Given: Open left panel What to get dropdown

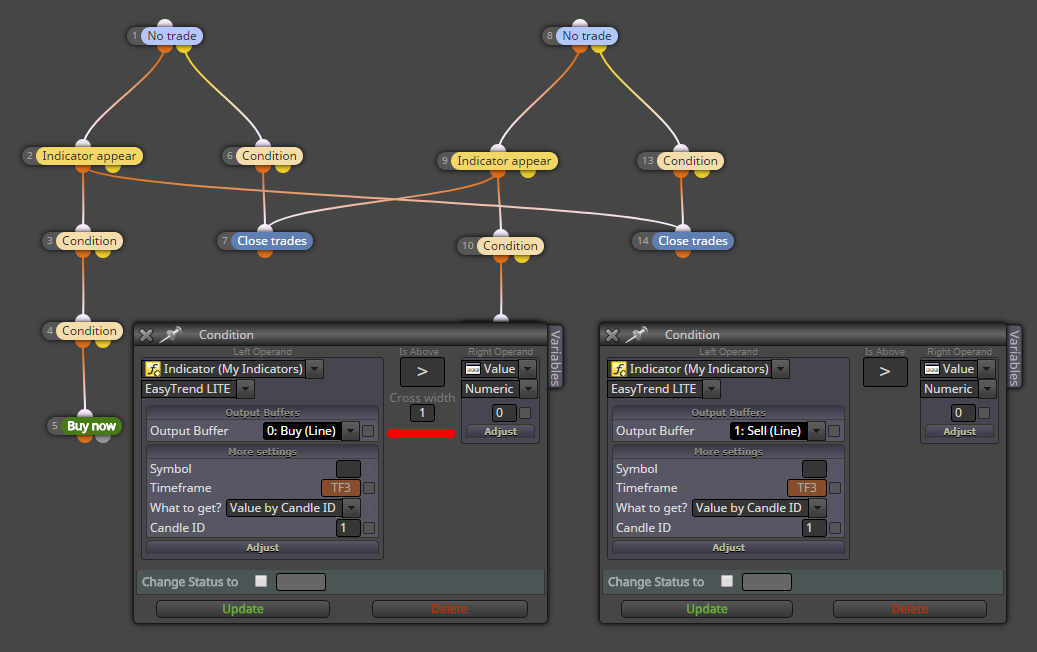Looking at the screenshot, I should pyautogui.click(x=352, y=508).
